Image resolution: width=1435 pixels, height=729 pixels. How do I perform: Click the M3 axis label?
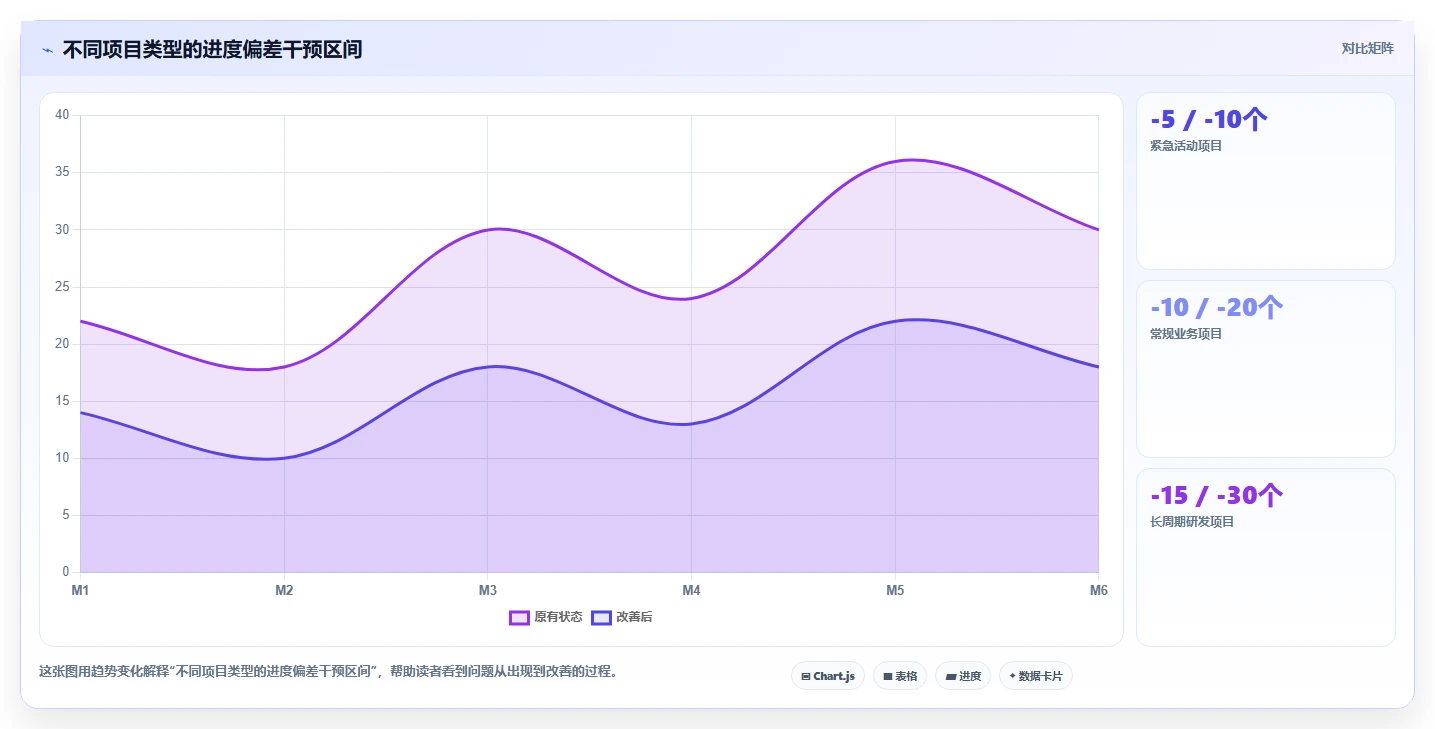pyautogui.click(x=488, y=590)
